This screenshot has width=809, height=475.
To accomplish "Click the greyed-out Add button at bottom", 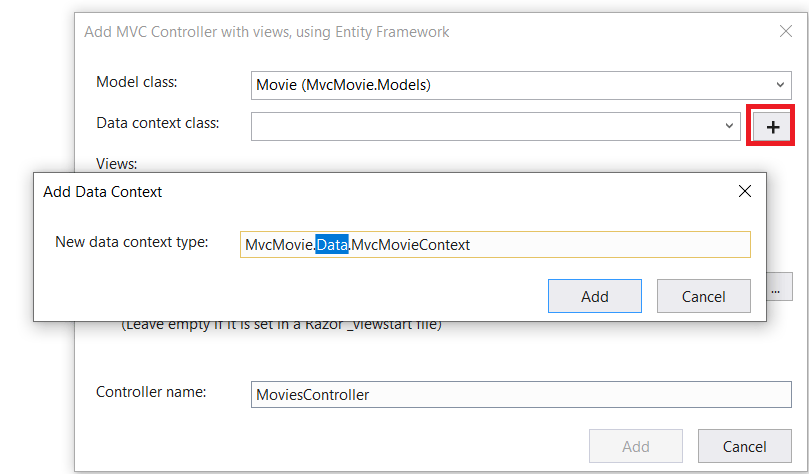I will click(x=636, y=446).
